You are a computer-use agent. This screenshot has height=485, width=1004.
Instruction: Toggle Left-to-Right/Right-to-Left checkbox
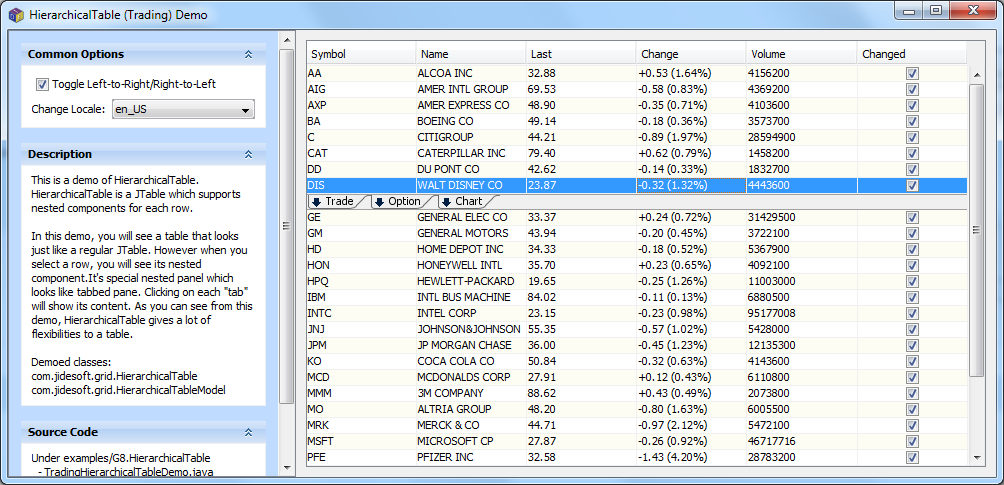(42, 84)
